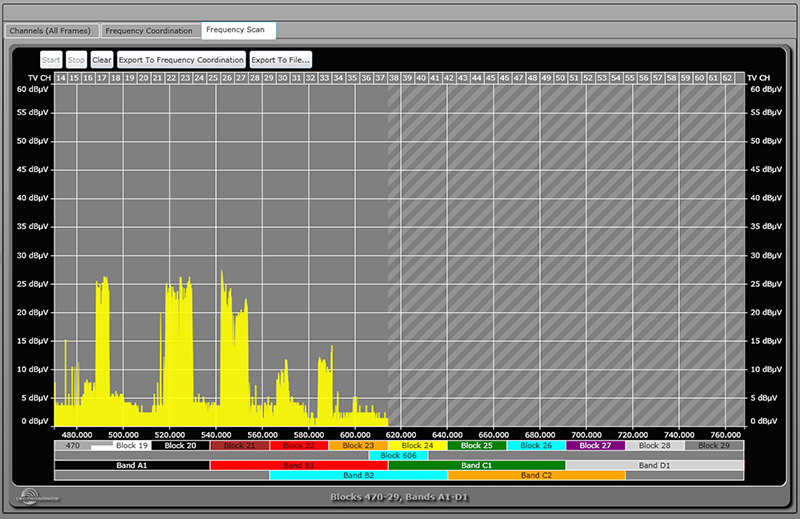Image resolution: width=800 pixels, height=519 pixels.
Task: Switch to Channels (All Frames) tab
Action: pyautogui.click(x=53, y=31)
